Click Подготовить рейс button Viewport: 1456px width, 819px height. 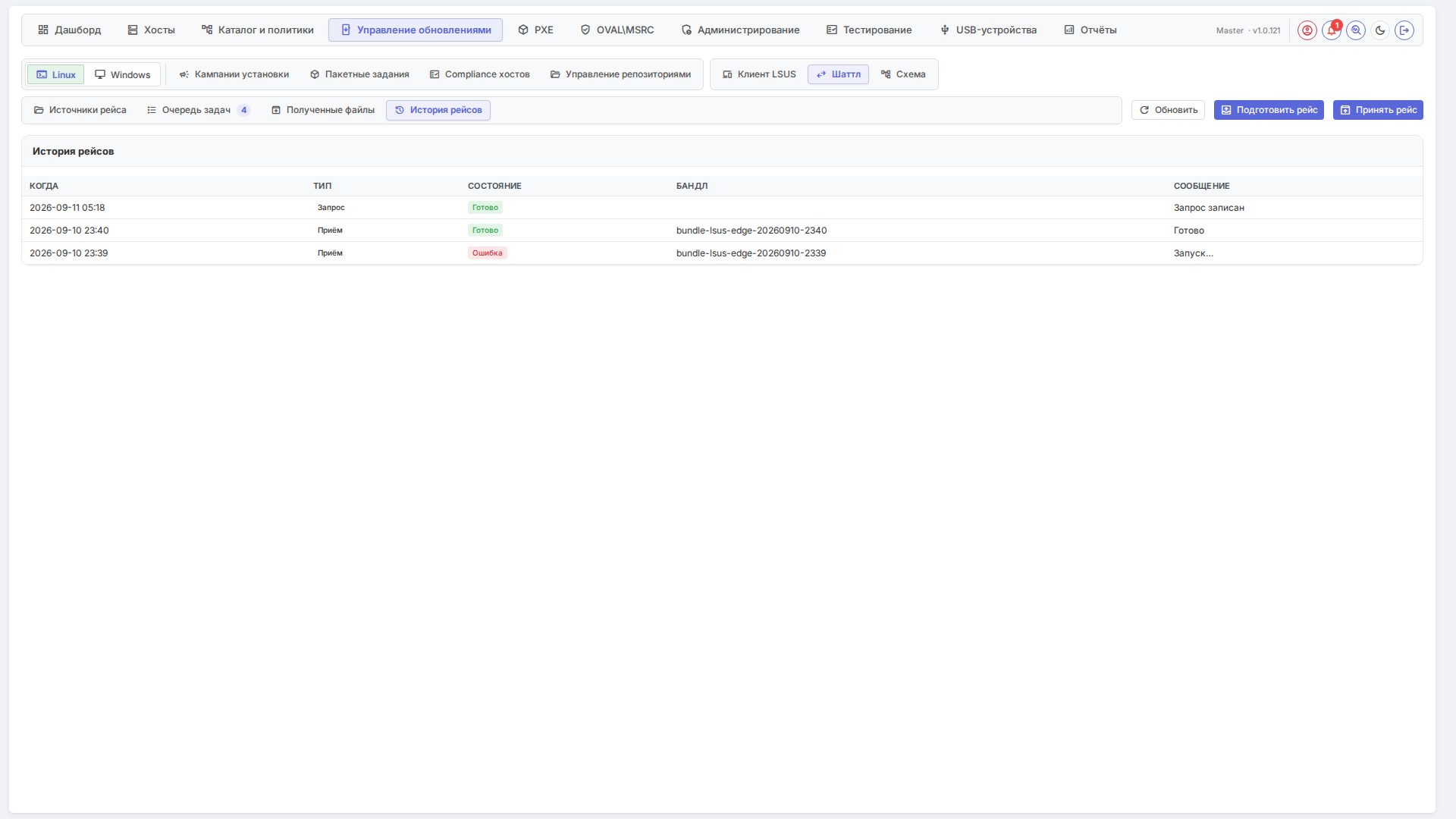[x=1269, y=110]
